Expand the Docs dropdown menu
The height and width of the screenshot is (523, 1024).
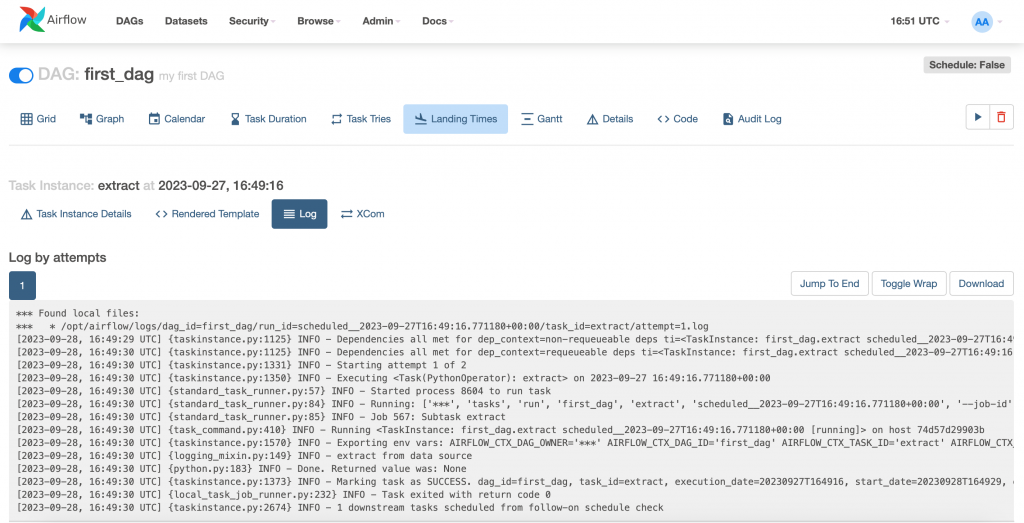tap(438, 21)
